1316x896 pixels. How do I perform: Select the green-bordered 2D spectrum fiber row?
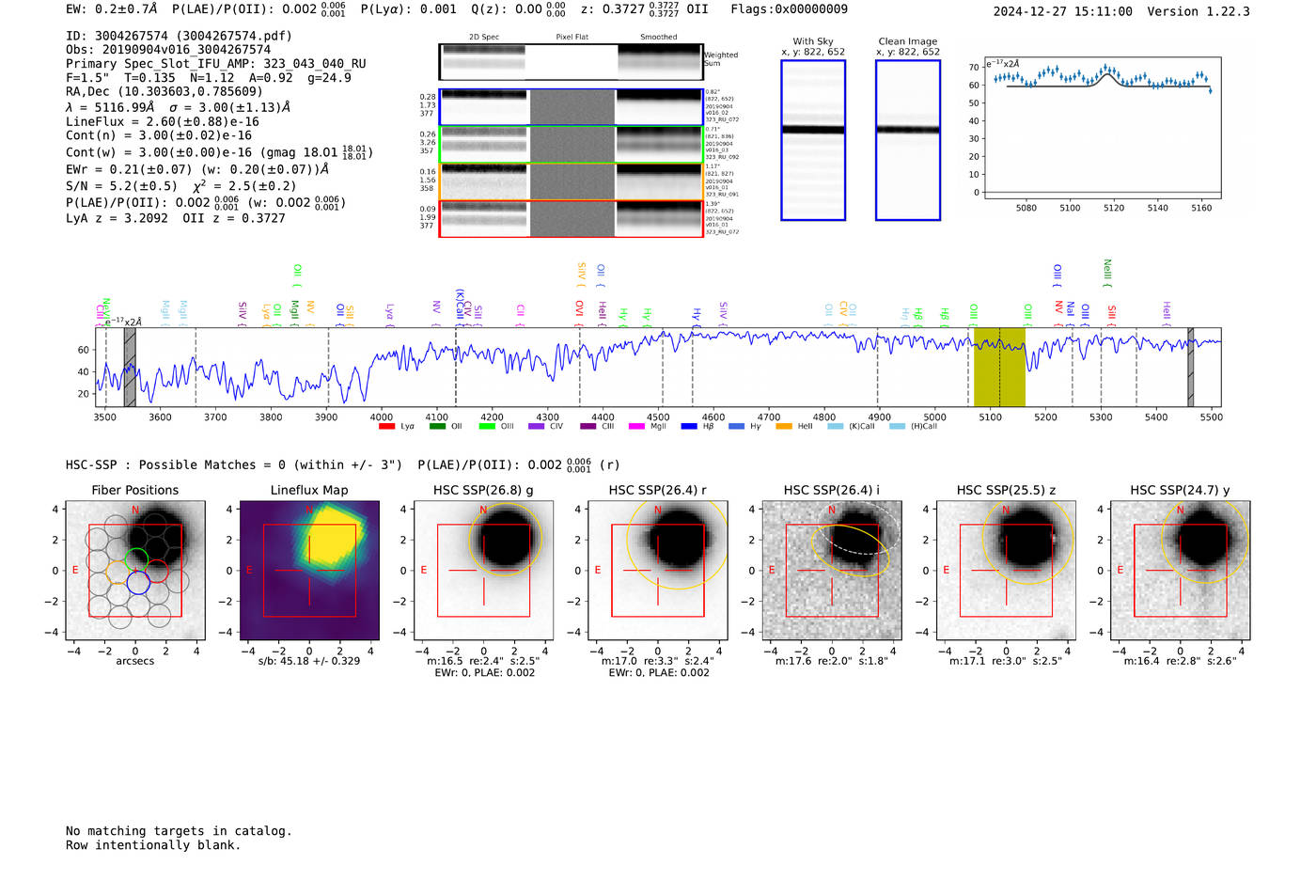pyautogui.click(x=571, y=144)
